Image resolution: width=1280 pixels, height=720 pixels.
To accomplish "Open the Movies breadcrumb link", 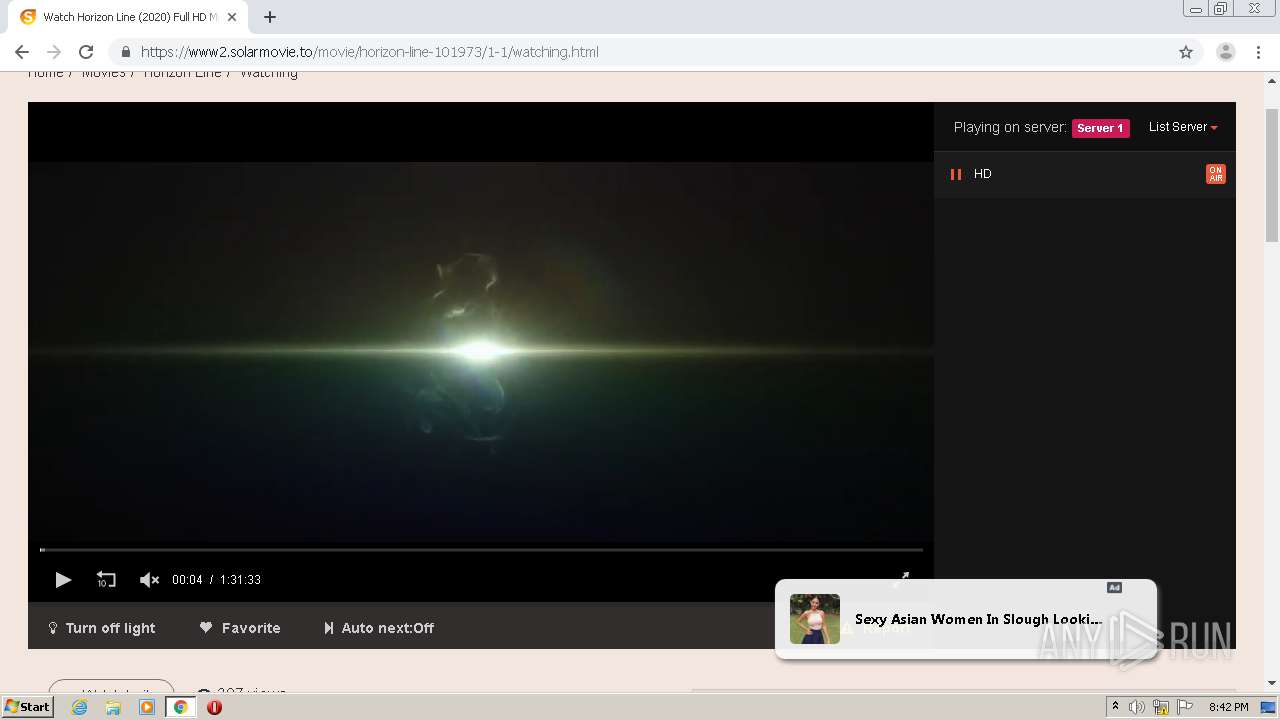I will pyautogui.click(x=104, y=73).
